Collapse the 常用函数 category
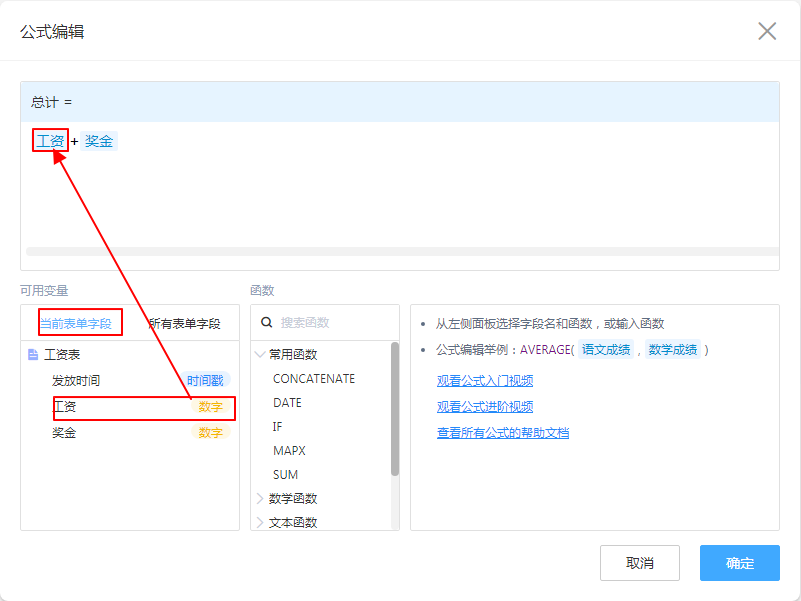Screen dimensions: 801x601 (x=261, y=355)
